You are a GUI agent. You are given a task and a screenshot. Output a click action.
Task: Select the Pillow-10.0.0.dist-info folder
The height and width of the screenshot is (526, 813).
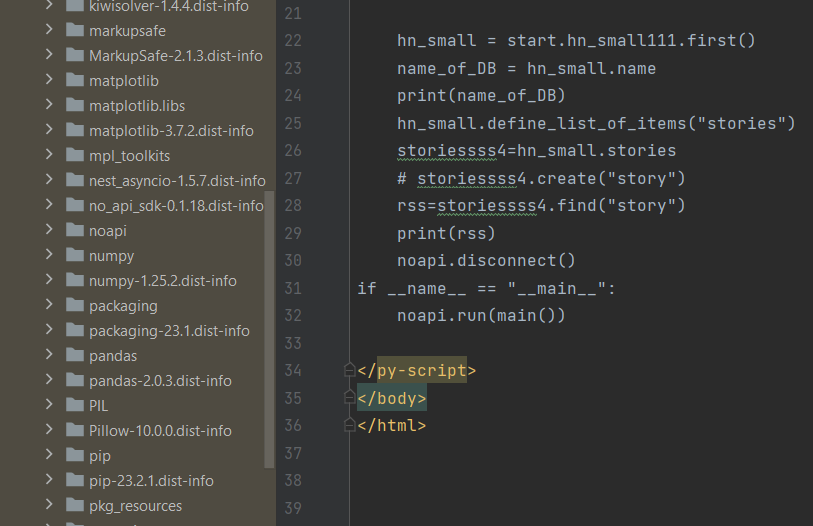(160, 431)
